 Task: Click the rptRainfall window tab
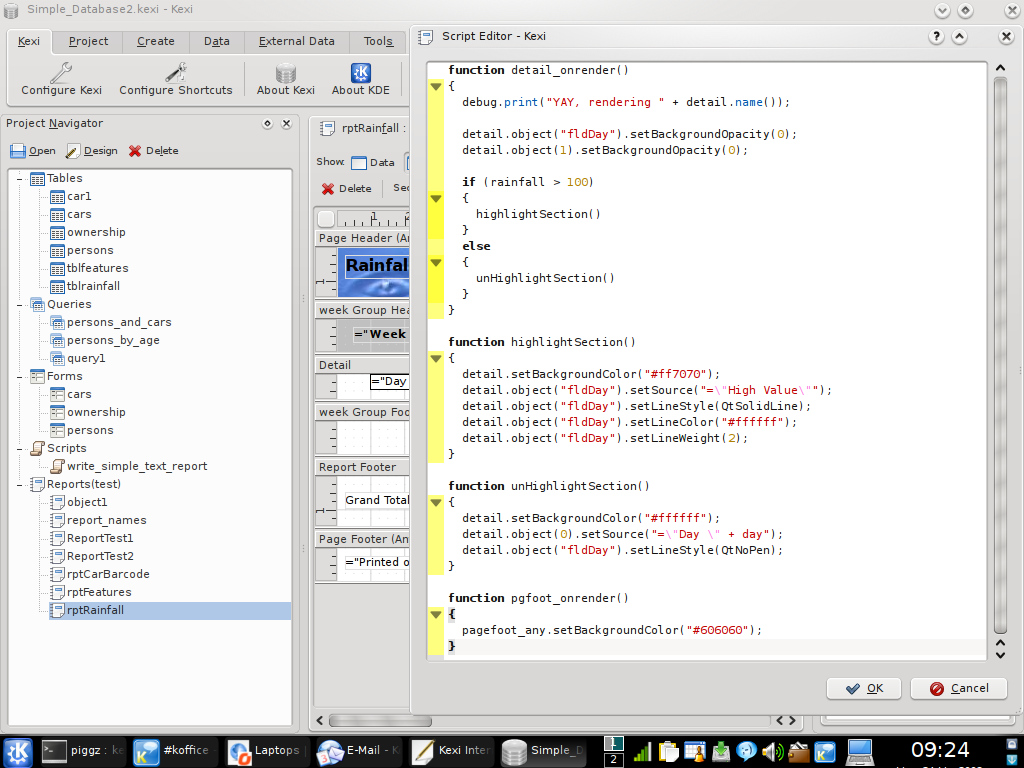click(363, 129)
